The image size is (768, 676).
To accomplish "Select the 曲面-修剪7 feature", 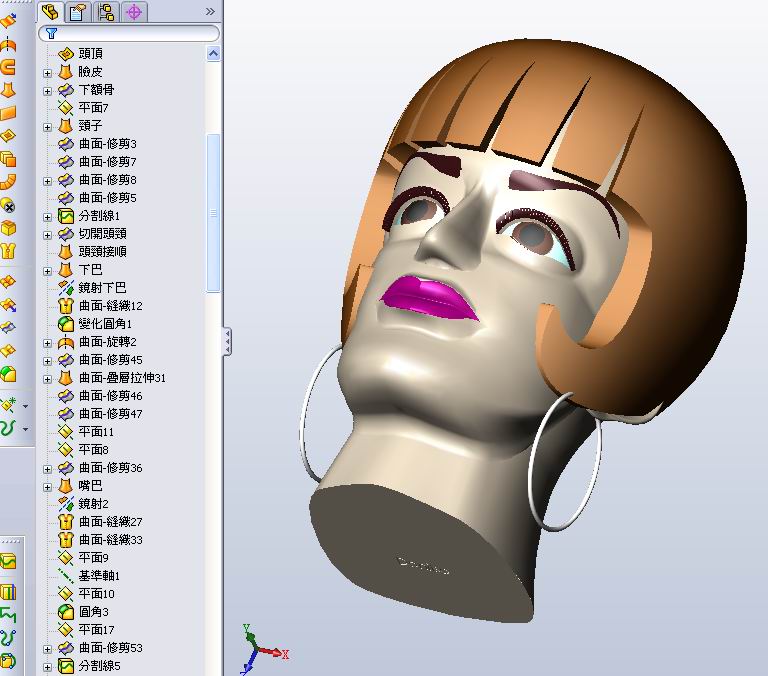I will 108,162.
